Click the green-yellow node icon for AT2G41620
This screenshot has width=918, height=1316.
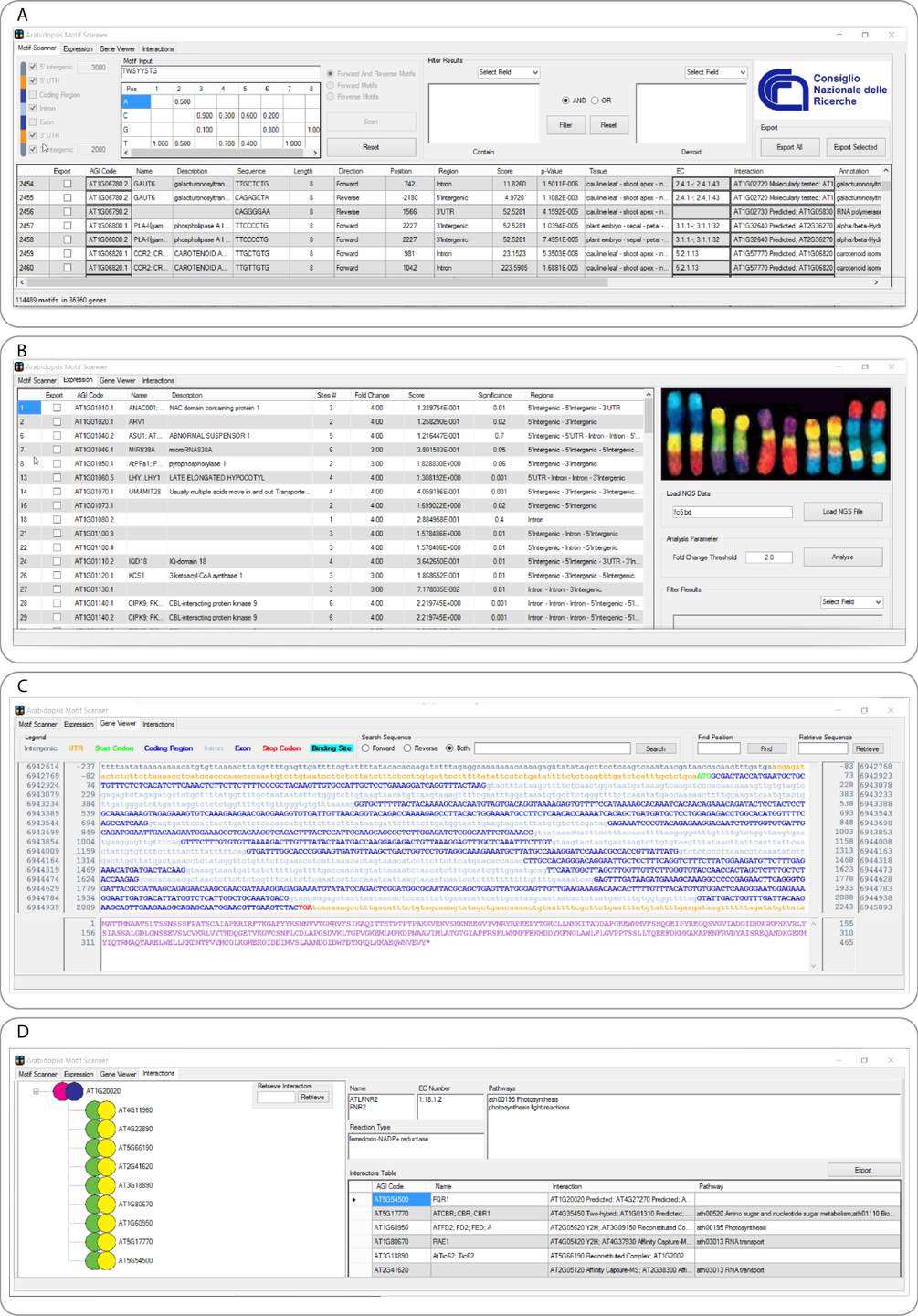pyautogui.click(x=100, y=1166)
